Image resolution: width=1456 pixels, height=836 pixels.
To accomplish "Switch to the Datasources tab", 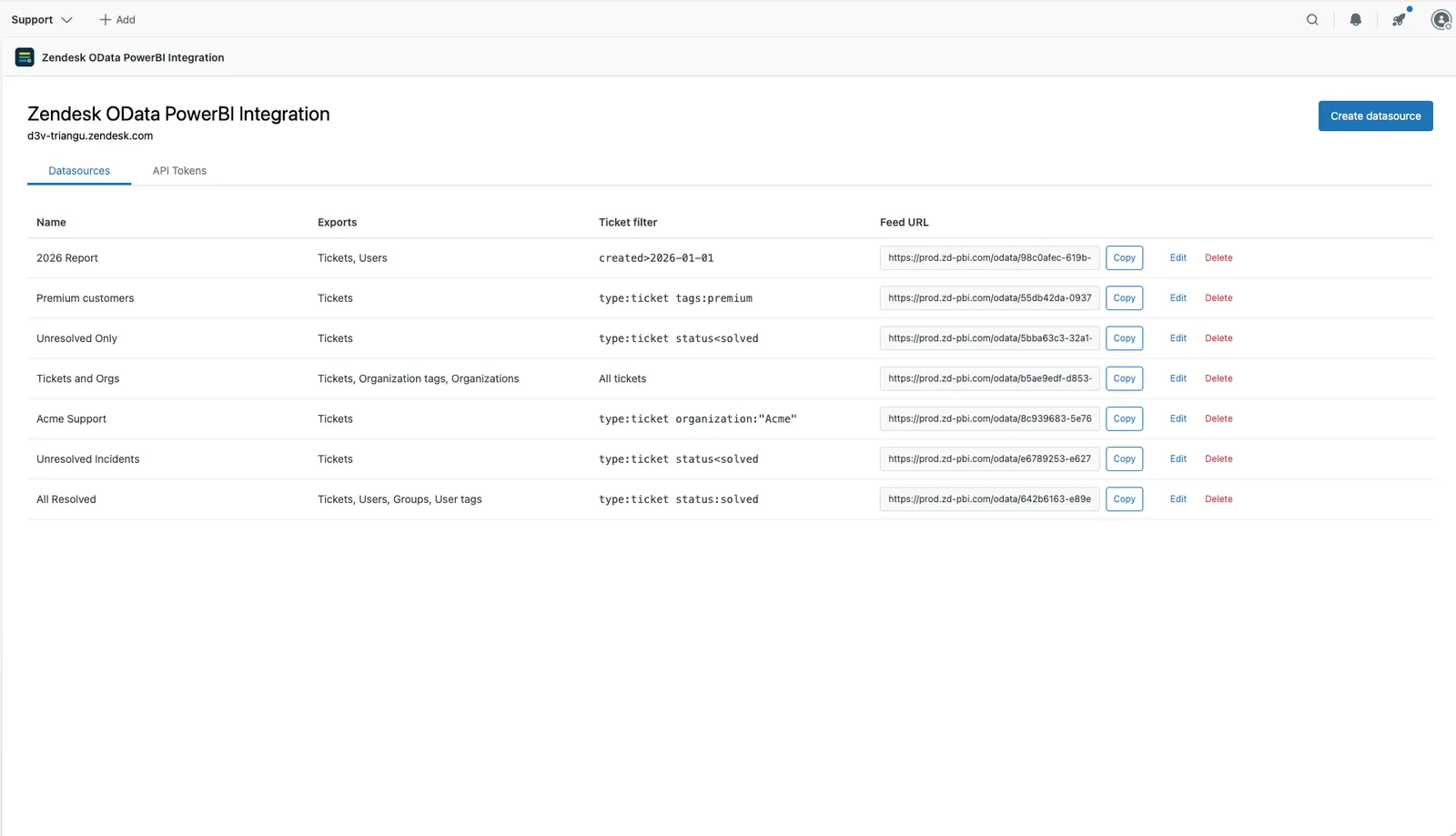I will pyautogui.click(x=79, y=171).
